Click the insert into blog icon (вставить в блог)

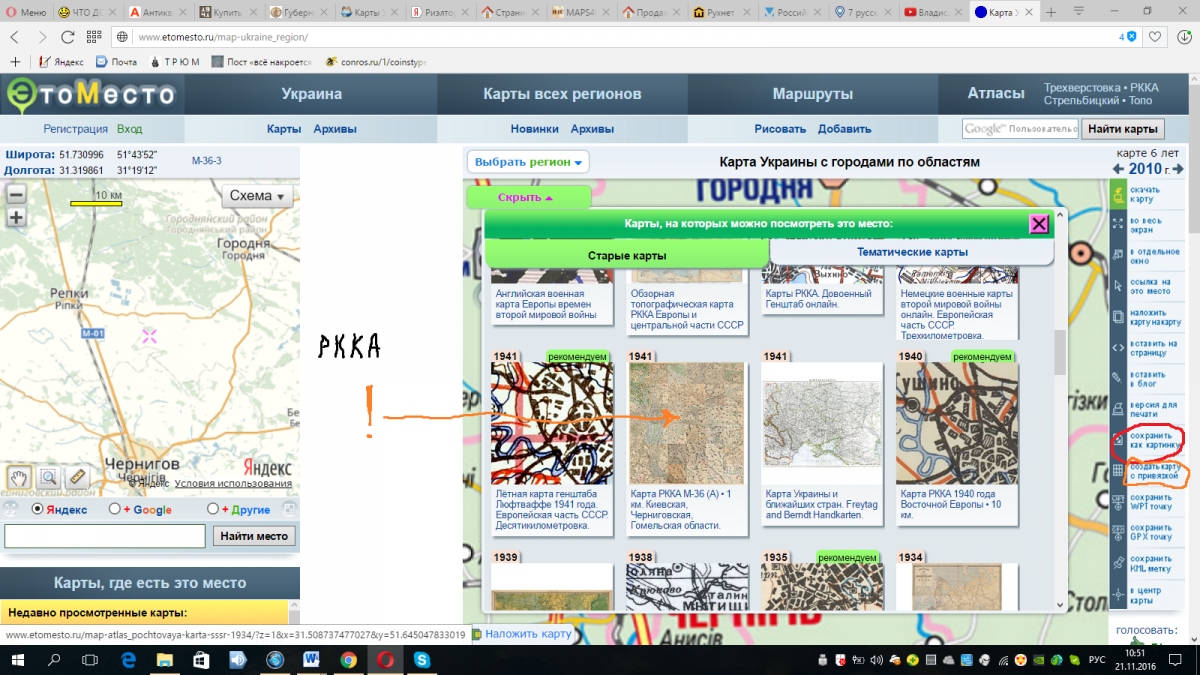(x=1118, y=377)
